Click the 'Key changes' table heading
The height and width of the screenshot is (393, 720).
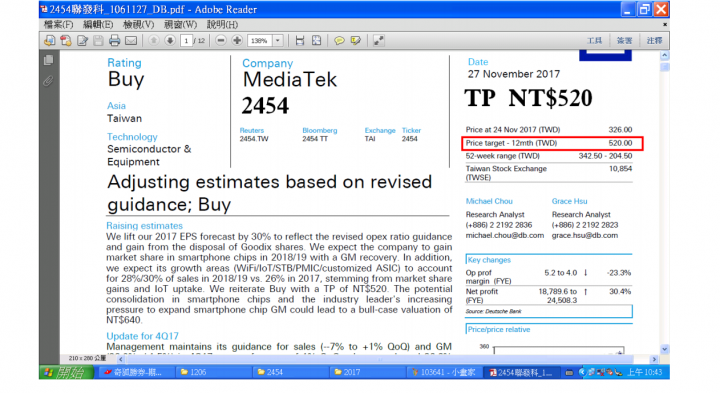click(x=489, y=260)
